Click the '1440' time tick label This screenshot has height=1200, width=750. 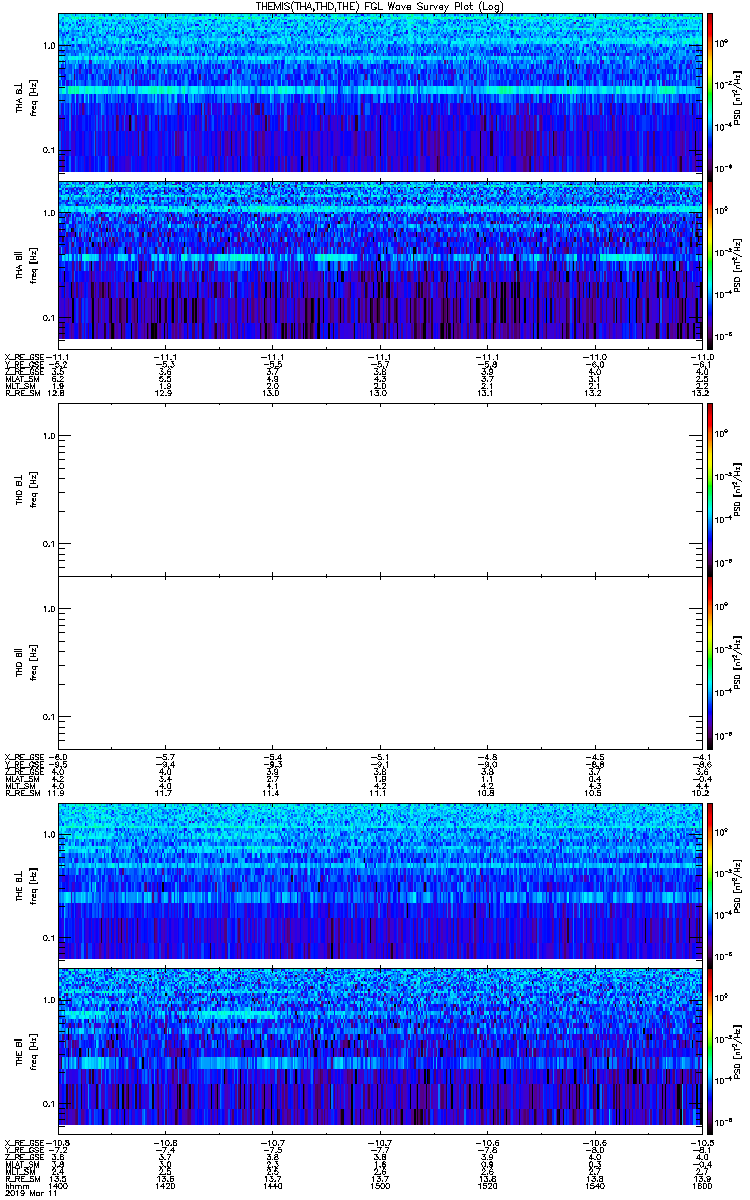(x=273, y=1186)
